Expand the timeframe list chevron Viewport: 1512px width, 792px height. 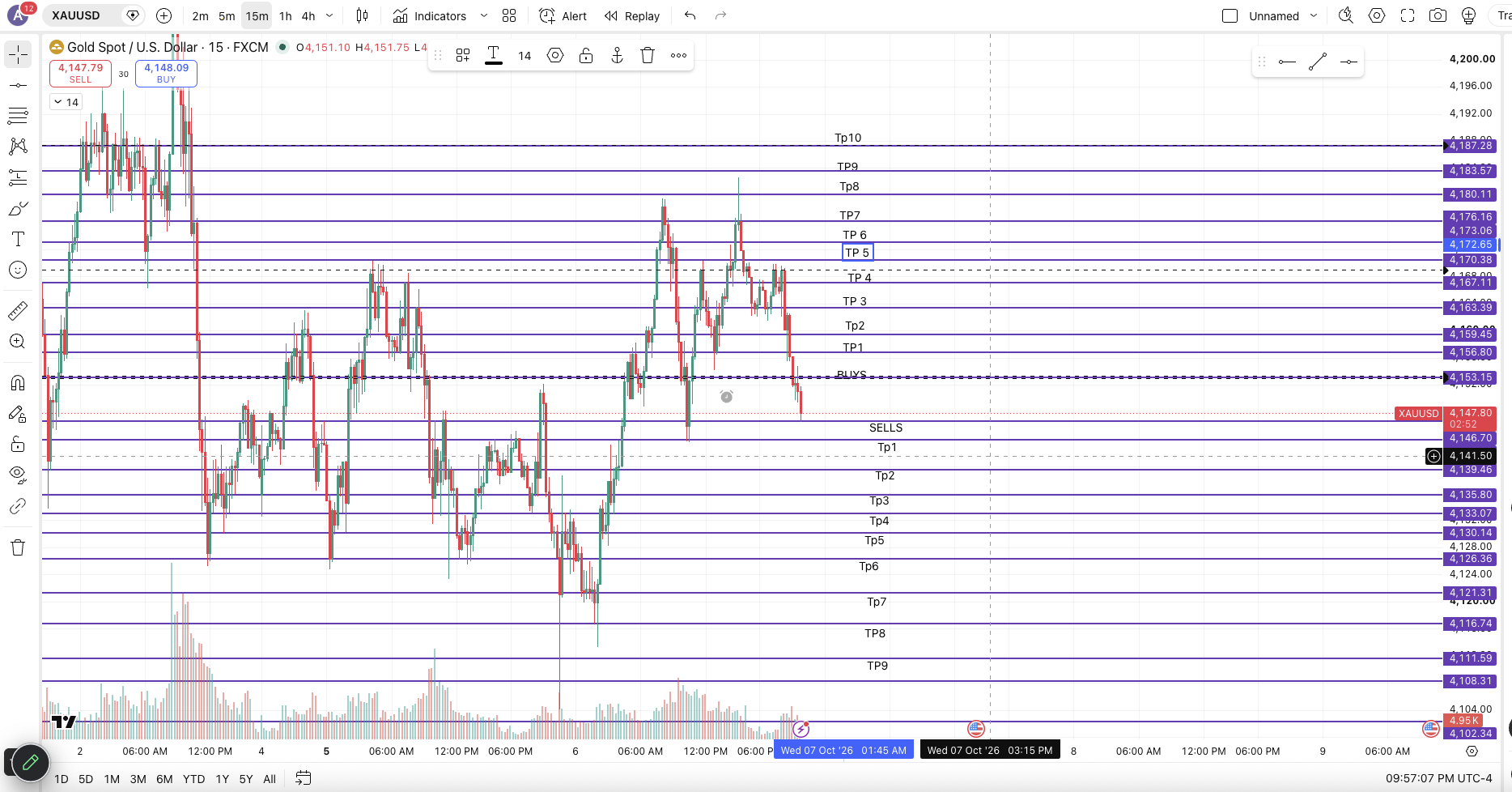[329, 15]
